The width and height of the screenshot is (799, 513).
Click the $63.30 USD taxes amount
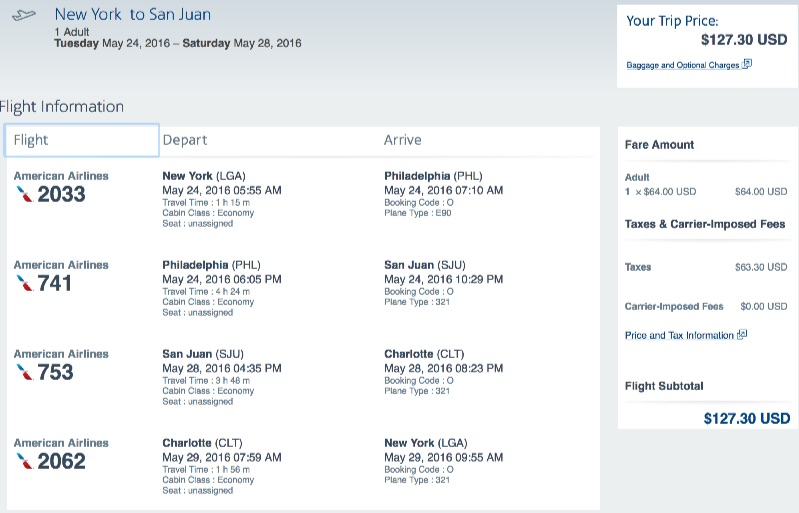click(761, 267)
